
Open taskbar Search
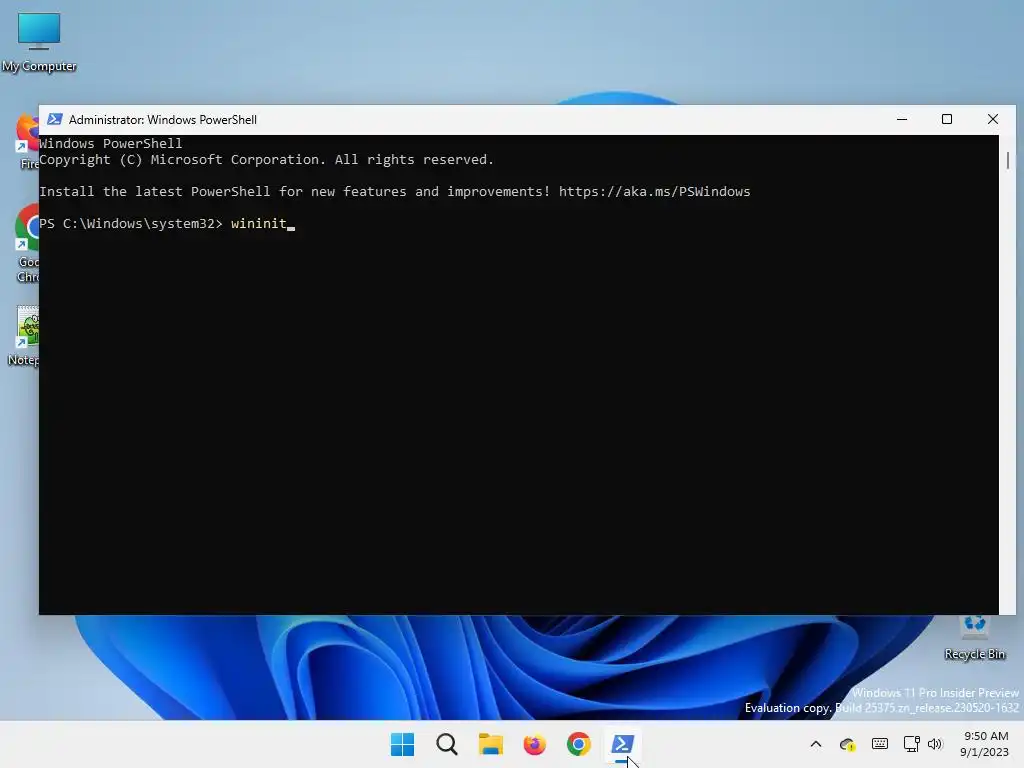447,744
